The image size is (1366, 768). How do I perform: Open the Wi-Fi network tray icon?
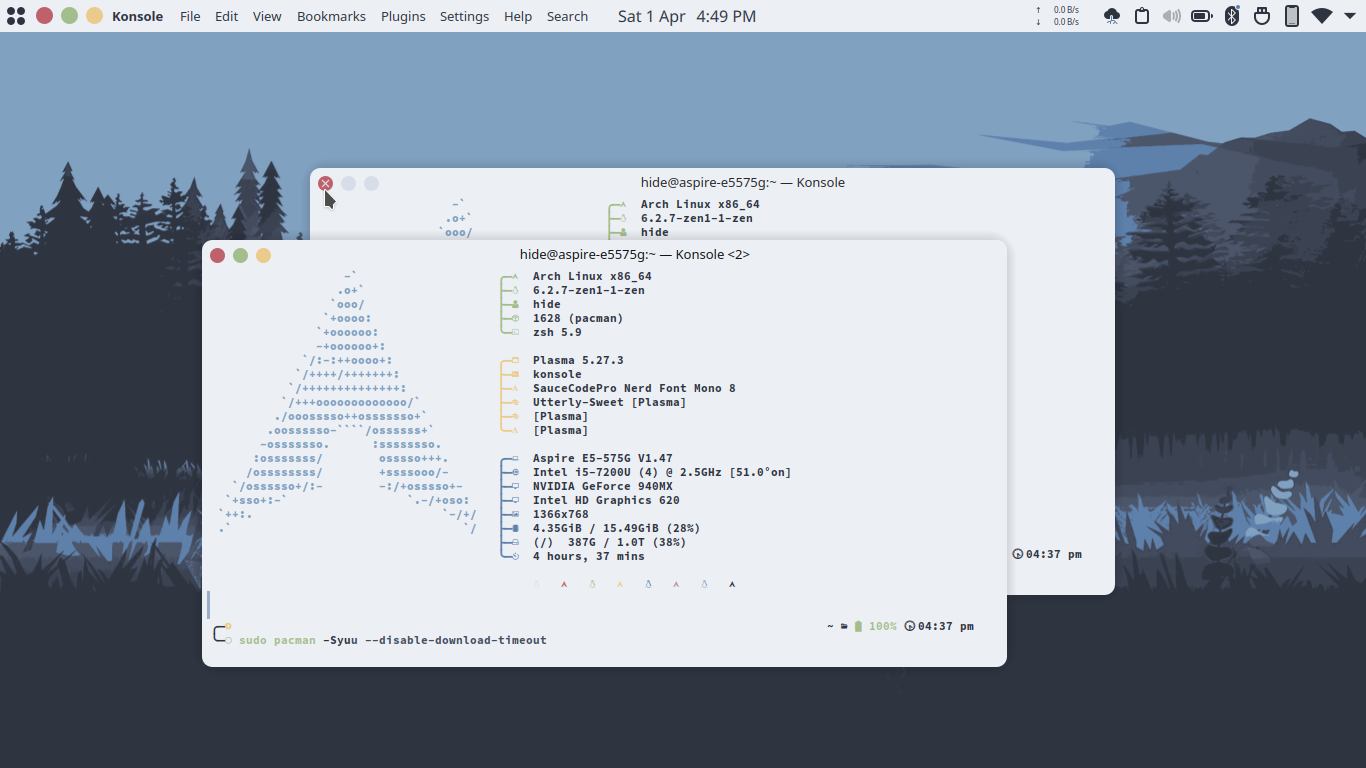(1322, 16)
